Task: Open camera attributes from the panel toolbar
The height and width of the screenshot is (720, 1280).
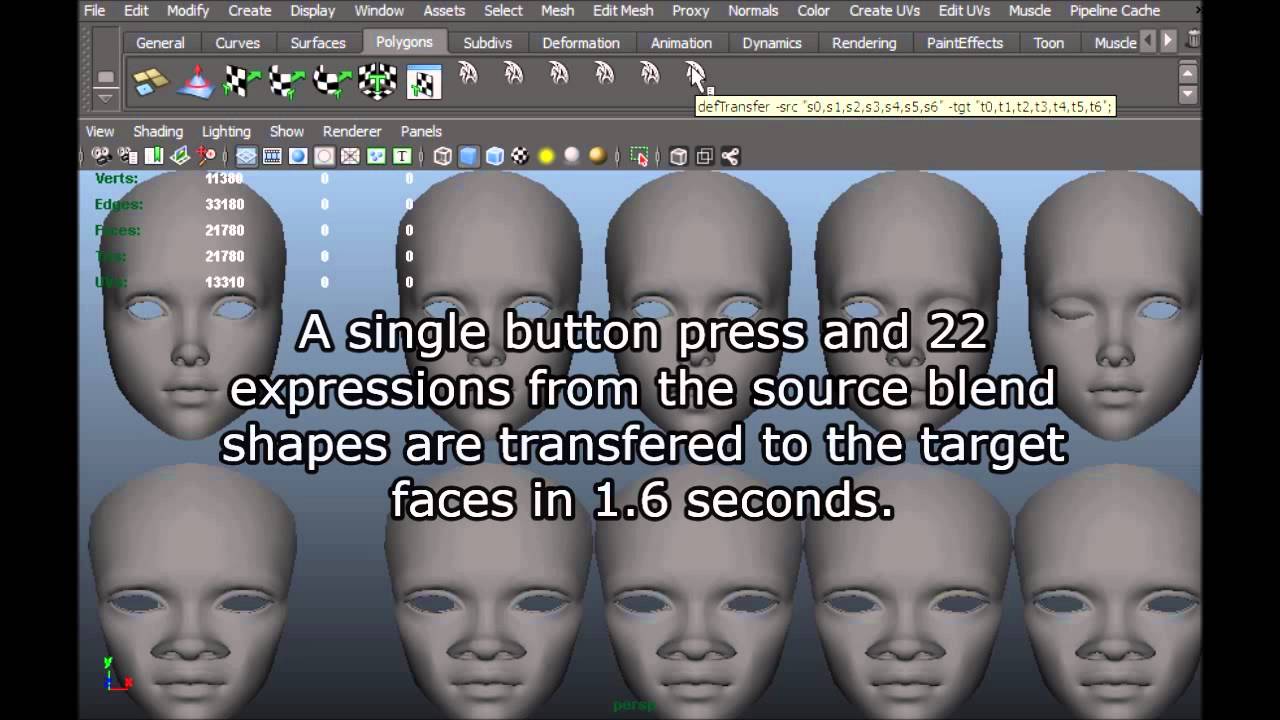Action: (128, 156)
